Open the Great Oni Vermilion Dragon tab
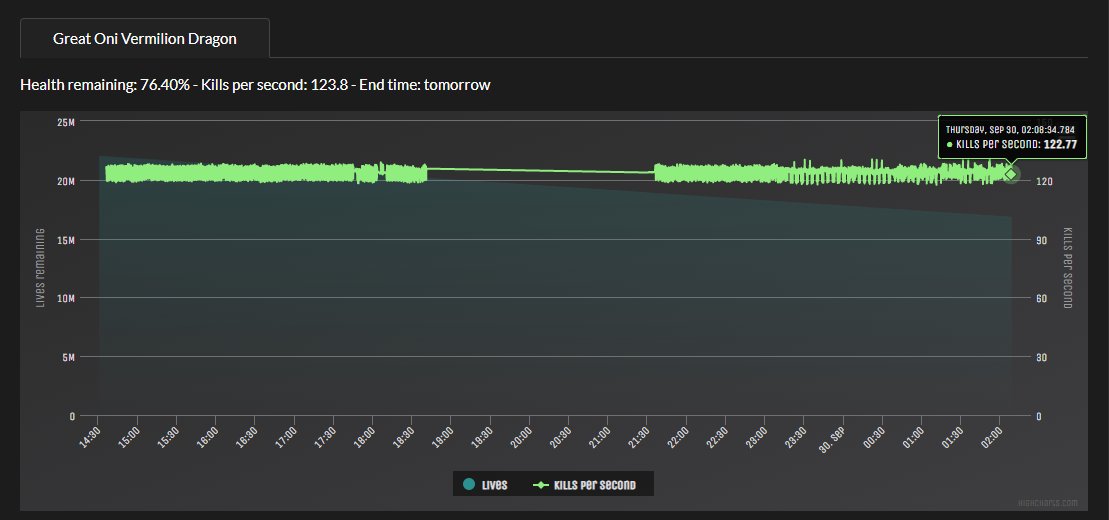This screenshot has width=1109, height=520. click(145, 38)
